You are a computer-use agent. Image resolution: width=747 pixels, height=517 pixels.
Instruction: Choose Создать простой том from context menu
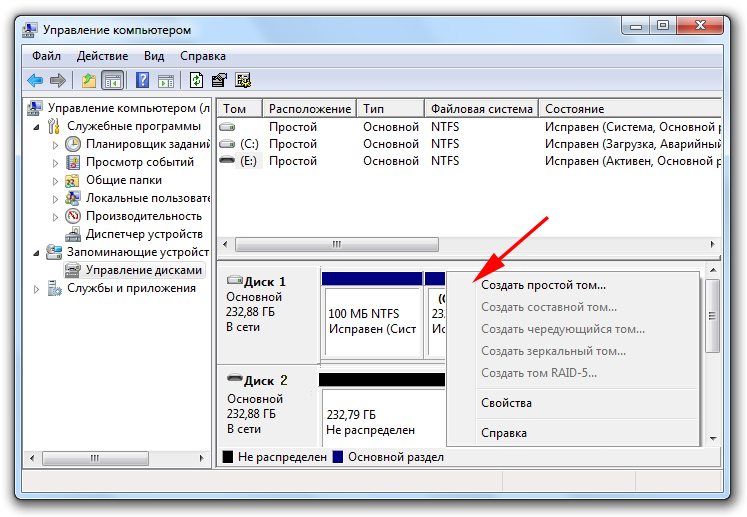(543, 285)
